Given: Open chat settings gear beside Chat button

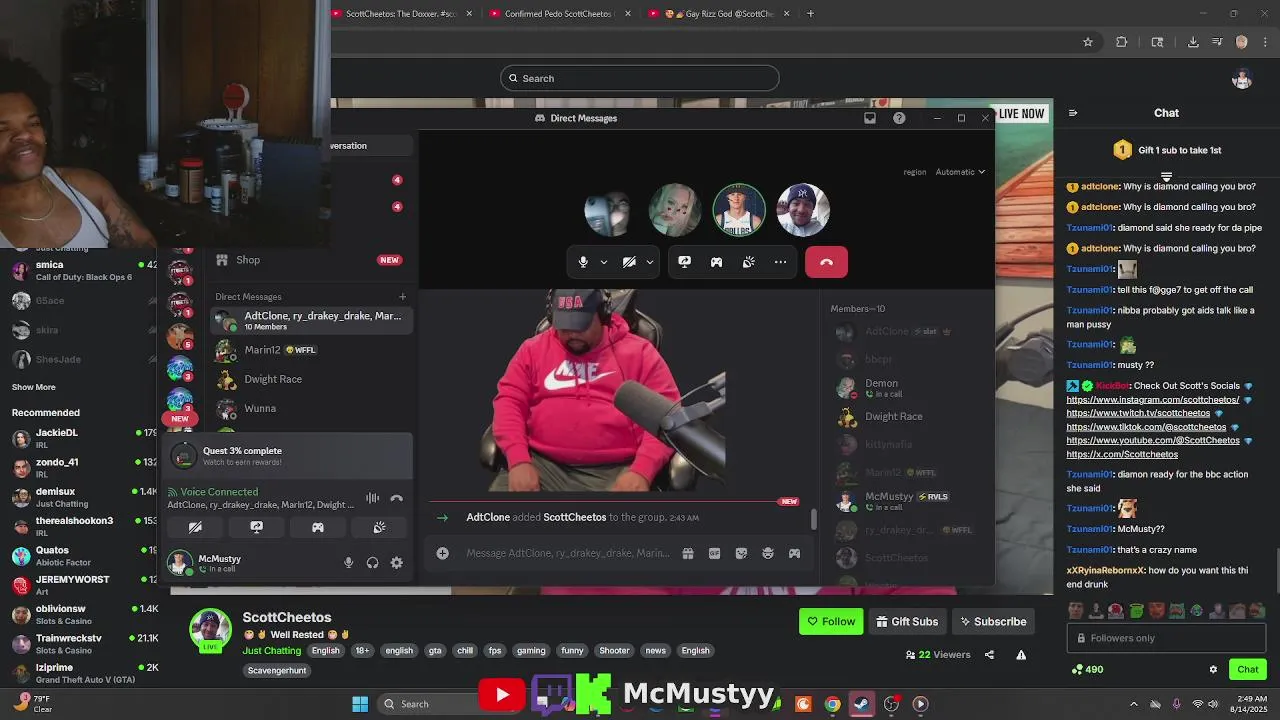Looking at the screenshot, I should pyautogui.click(x=1213, y=669).
